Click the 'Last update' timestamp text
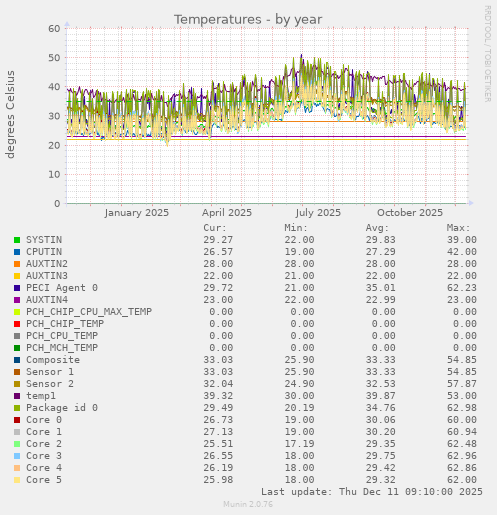Screen dimensions: 497x515 coord(372,492)
